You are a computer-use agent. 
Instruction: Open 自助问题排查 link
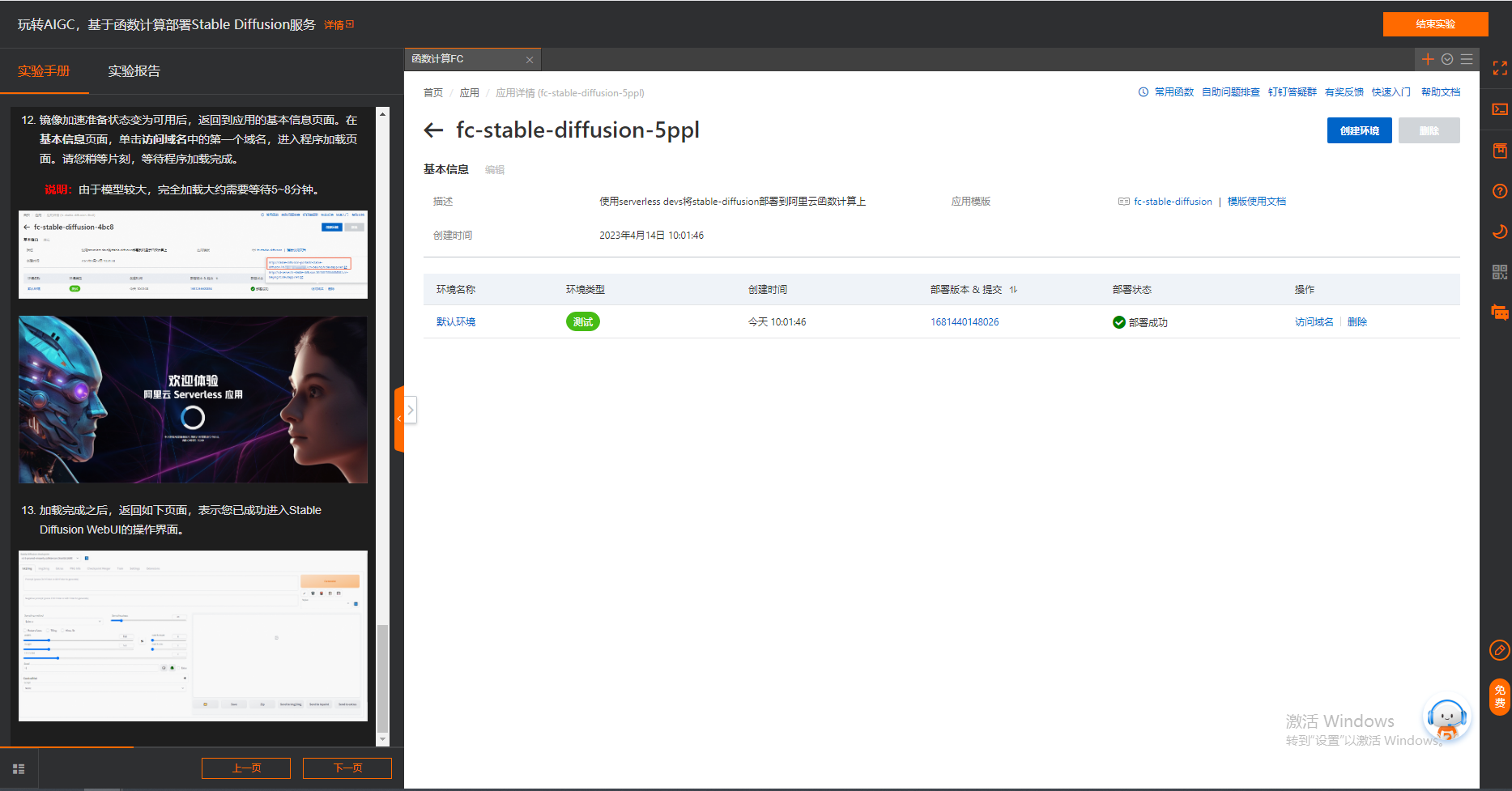point(1231,92)
